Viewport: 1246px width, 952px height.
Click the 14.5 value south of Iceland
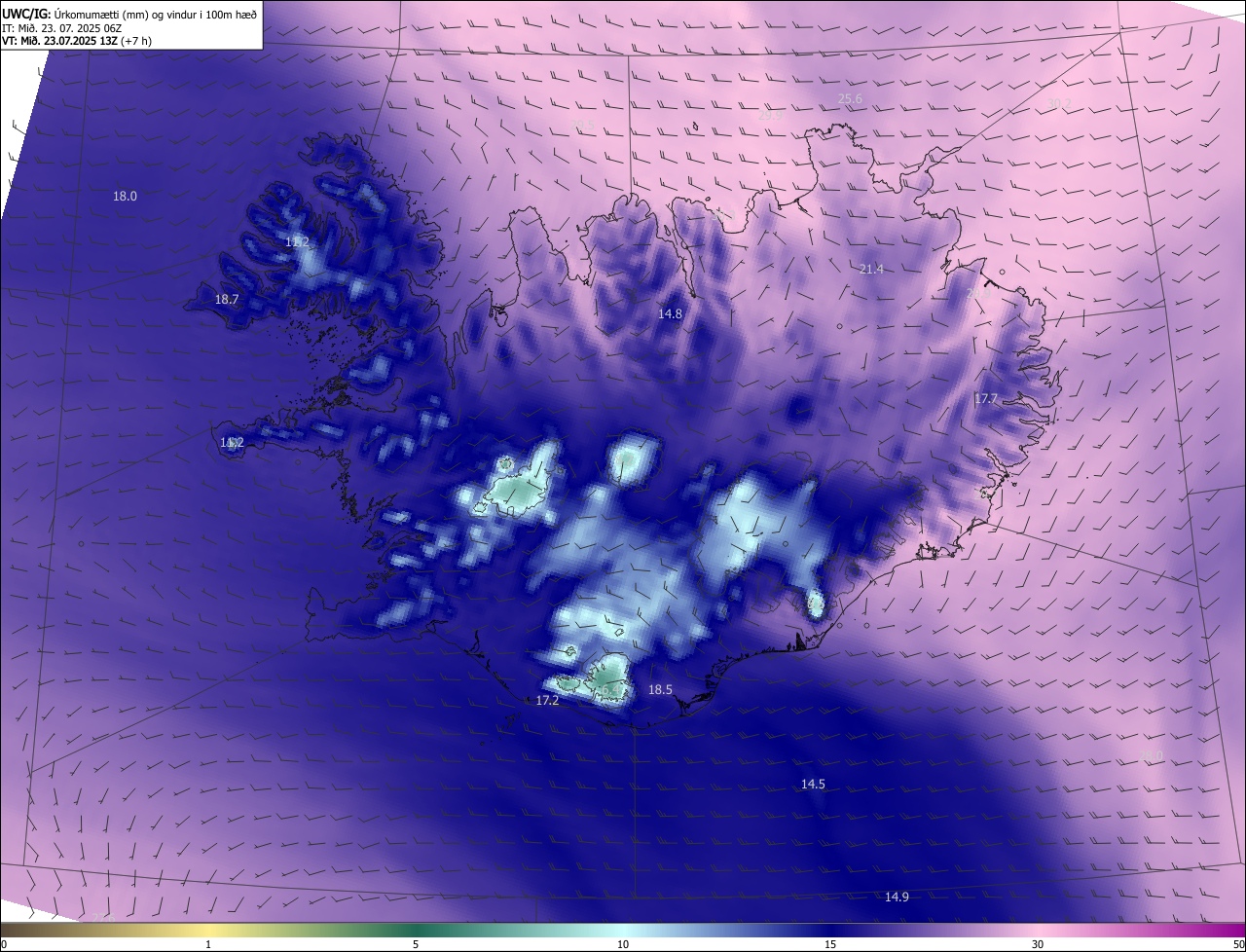click(813, 784)
